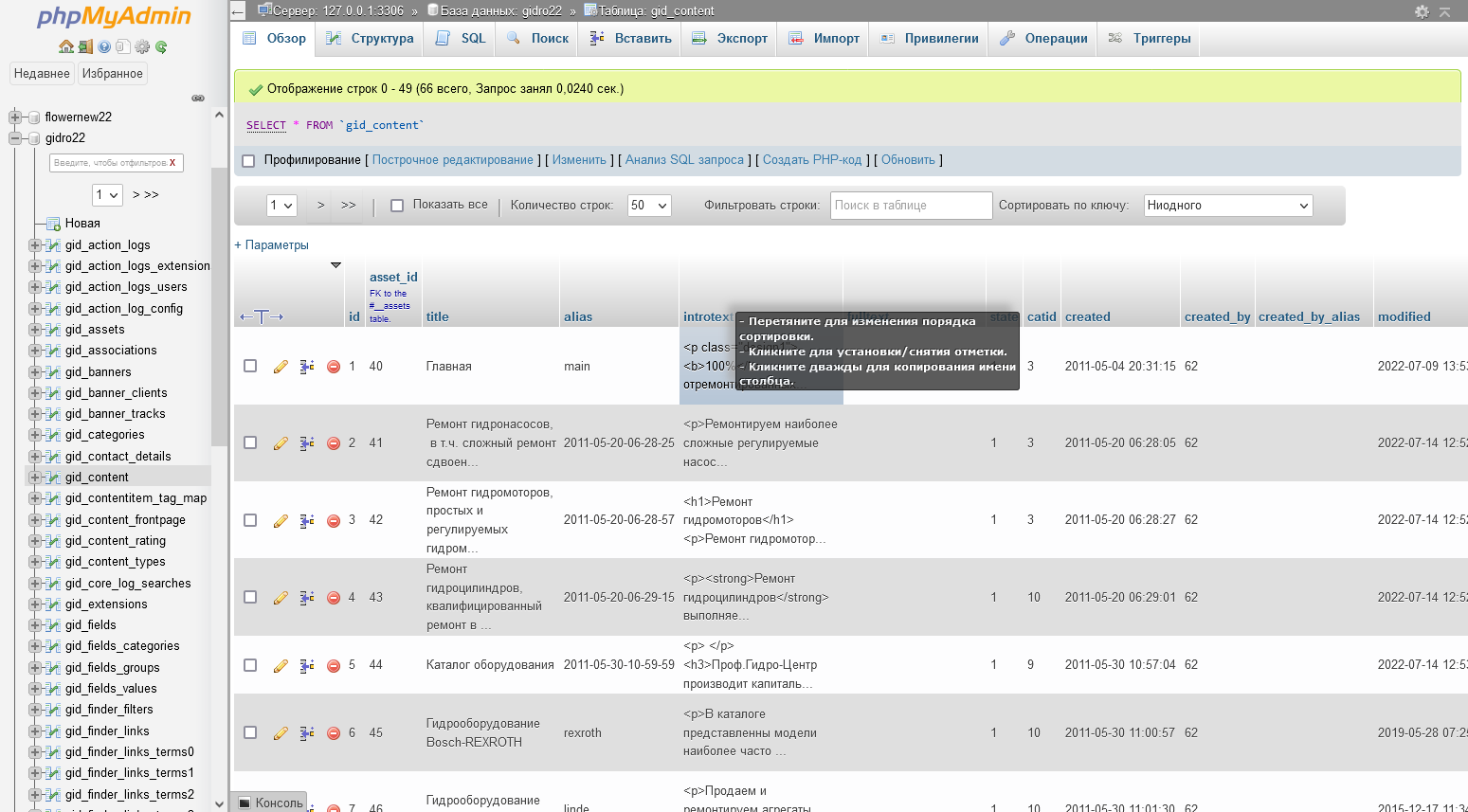1468x812 pixels.
Task: Click the phpMyAdmin home icon
Action: click(x=65, y=46)
